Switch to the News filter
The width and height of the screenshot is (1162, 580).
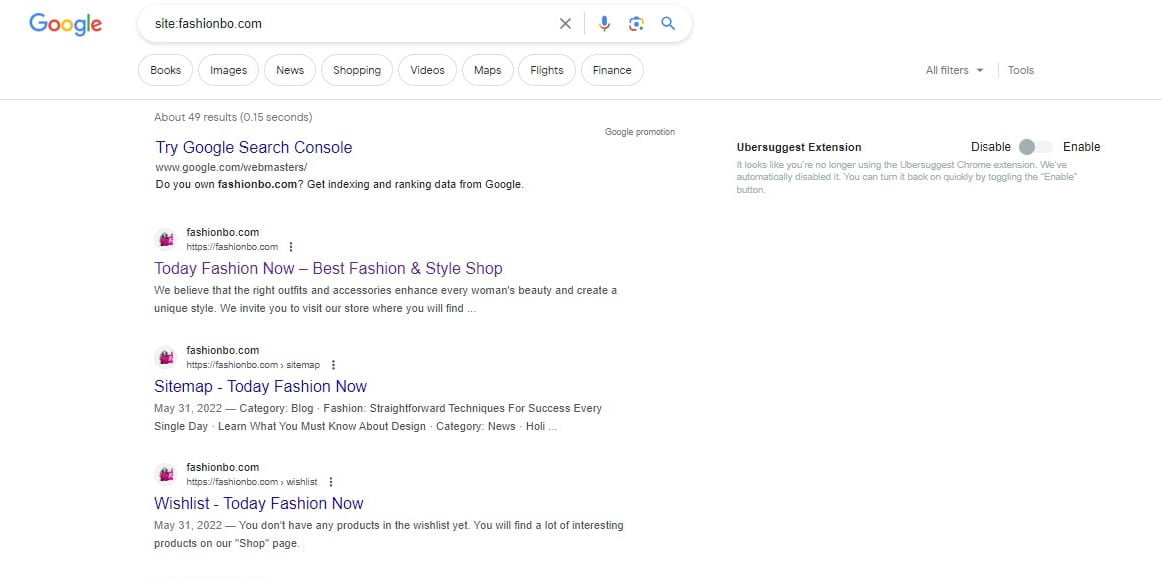pyautogui.click(x=290, y=70)
